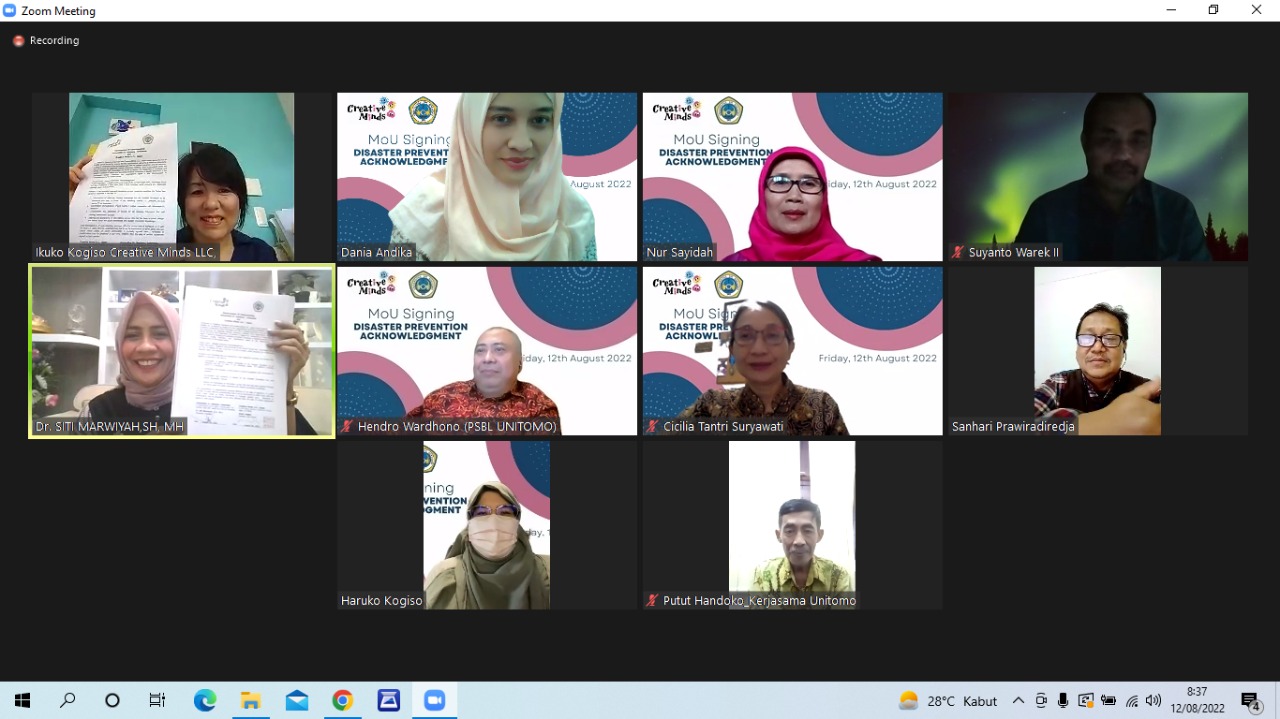This screenshot has height=719, width=1280.
Task: Select Suyanto Warek II video tile
Action: pos(1098,177)
